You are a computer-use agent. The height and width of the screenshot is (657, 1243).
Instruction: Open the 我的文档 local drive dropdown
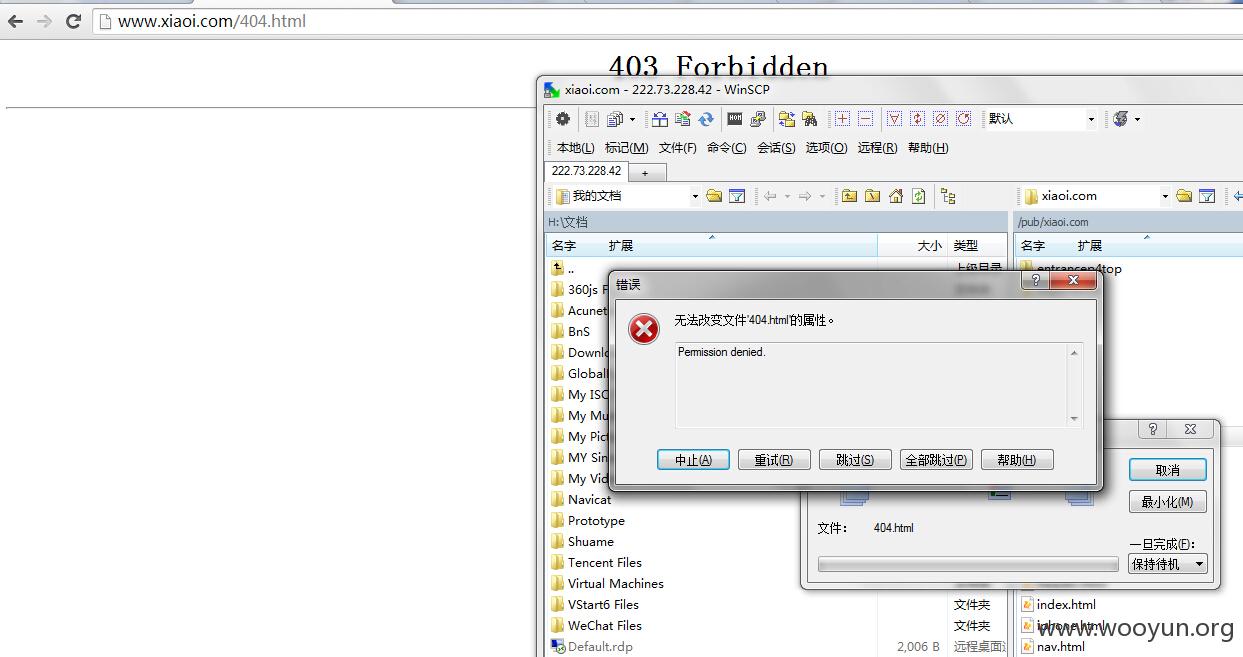pyautogui.click(x=695, y=196)
